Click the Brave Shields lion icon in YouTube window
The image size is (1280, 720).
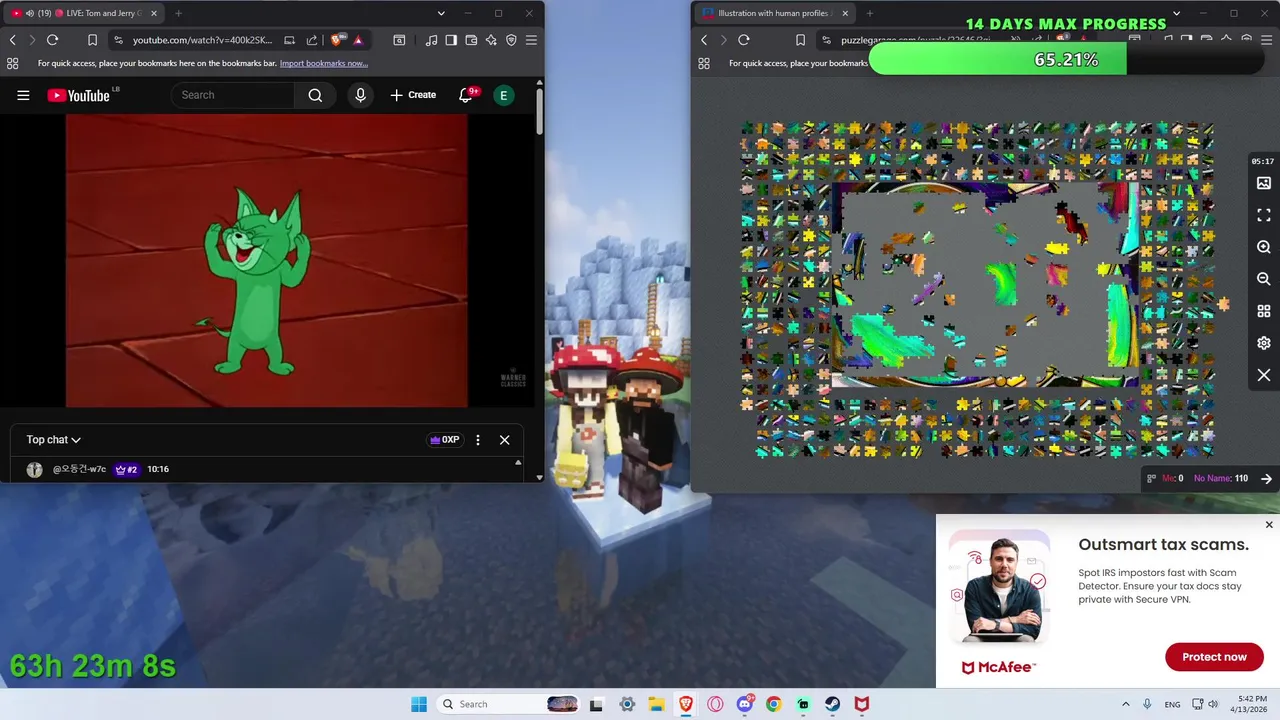coord(337,40)
